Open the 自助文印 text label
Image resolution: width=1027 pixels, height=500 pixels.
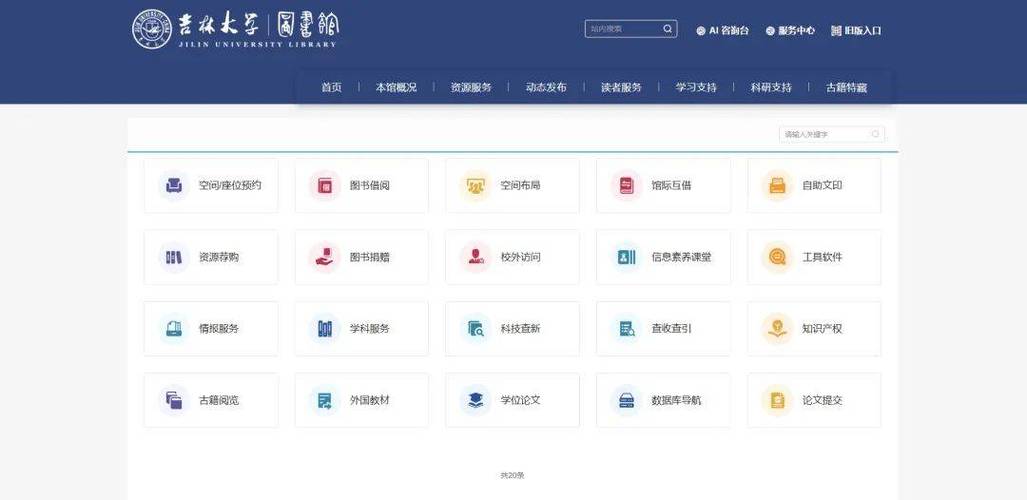pyautogui.click(x=822, y=185)
